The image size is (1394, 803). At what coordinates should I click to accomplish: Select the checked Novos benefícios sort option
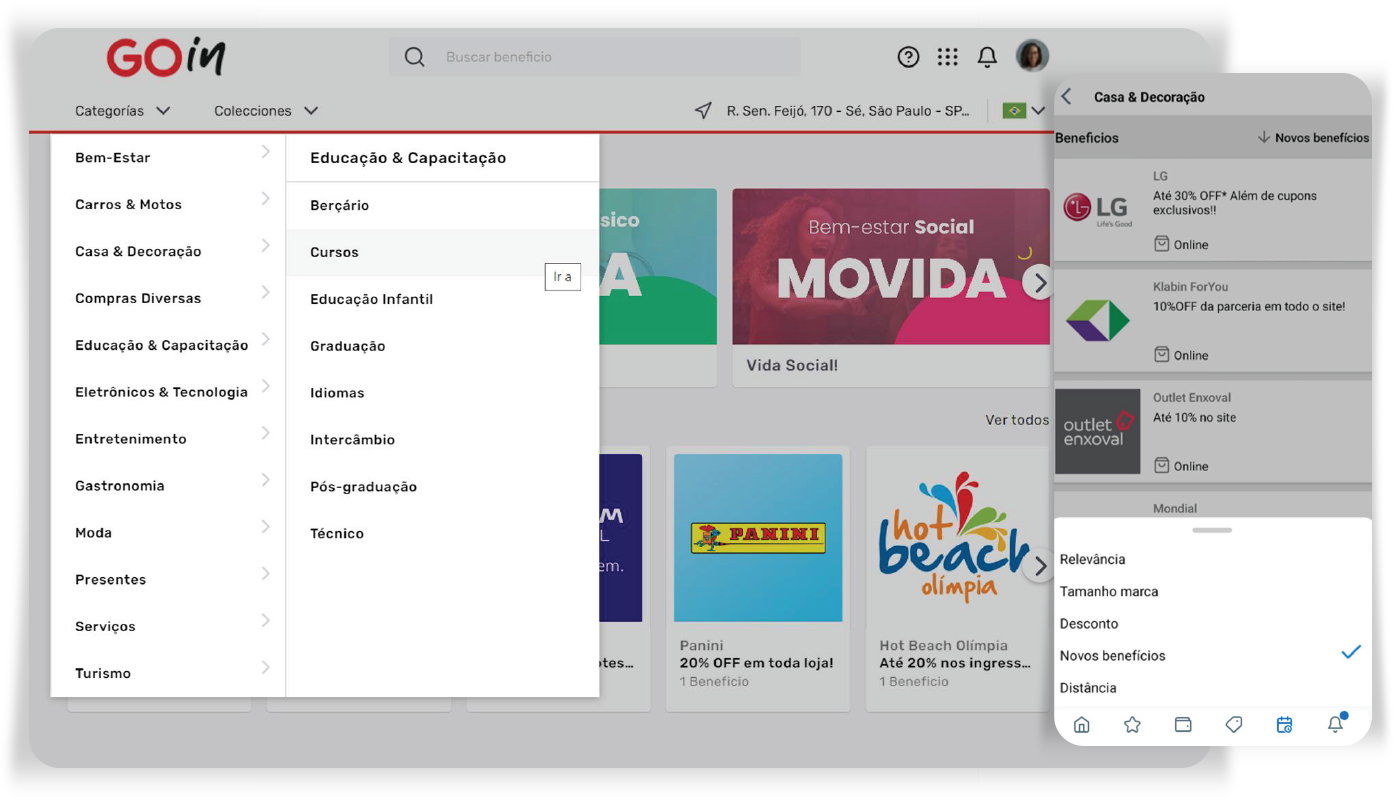point(1212,655)
